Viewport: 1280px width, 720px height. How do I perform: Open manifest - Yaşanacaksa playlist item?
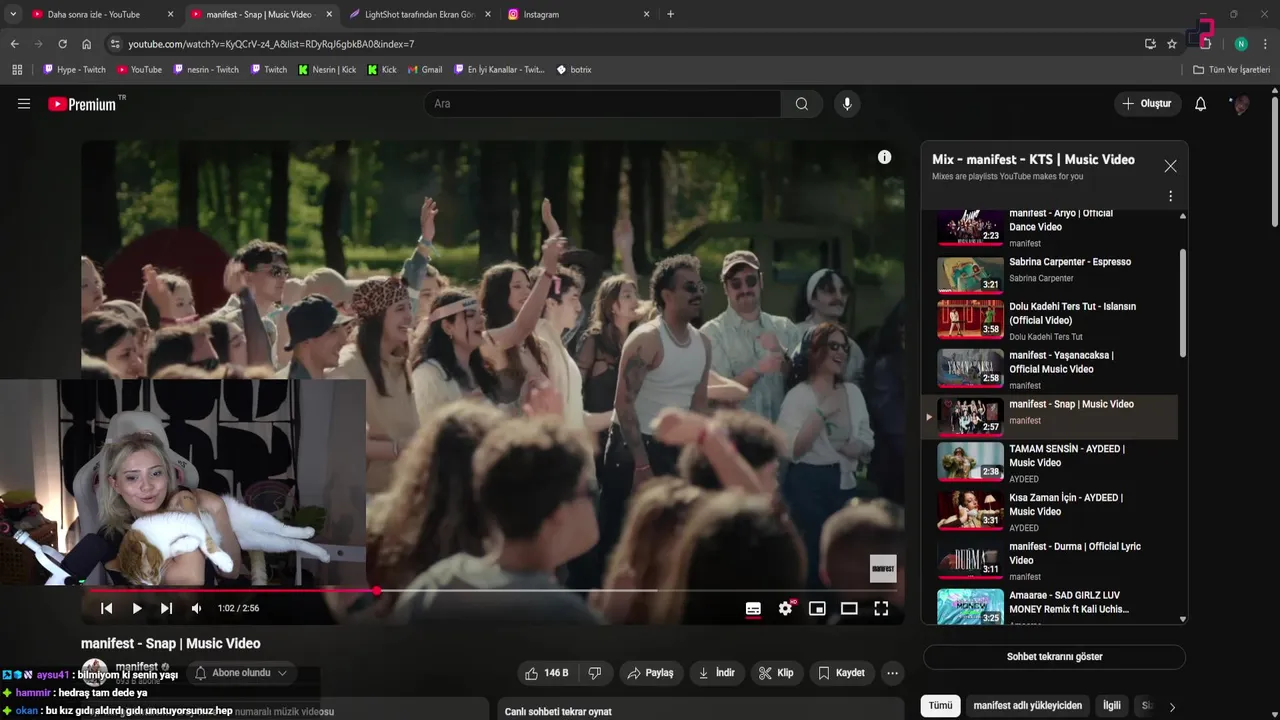[1051, 369]
